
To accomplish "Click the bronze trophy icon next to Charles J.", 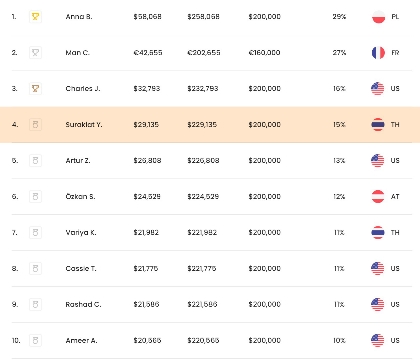I will tap(35, 89).
